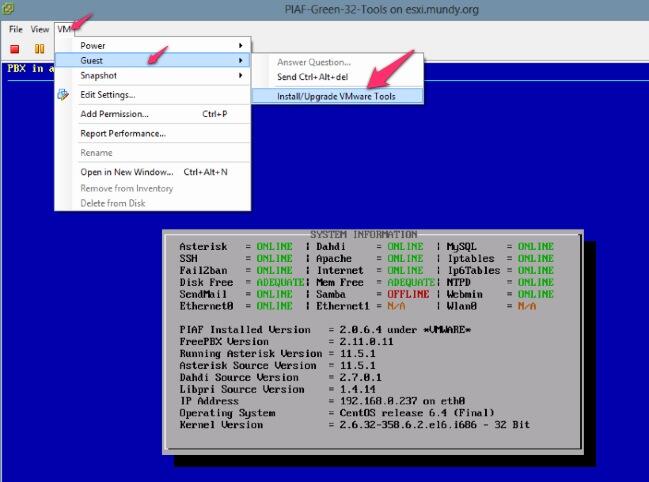Image resolution: width=649 pixels, height=482 pixels.
Task: Expand the Snapshot submenu
Action: [152, 76]
